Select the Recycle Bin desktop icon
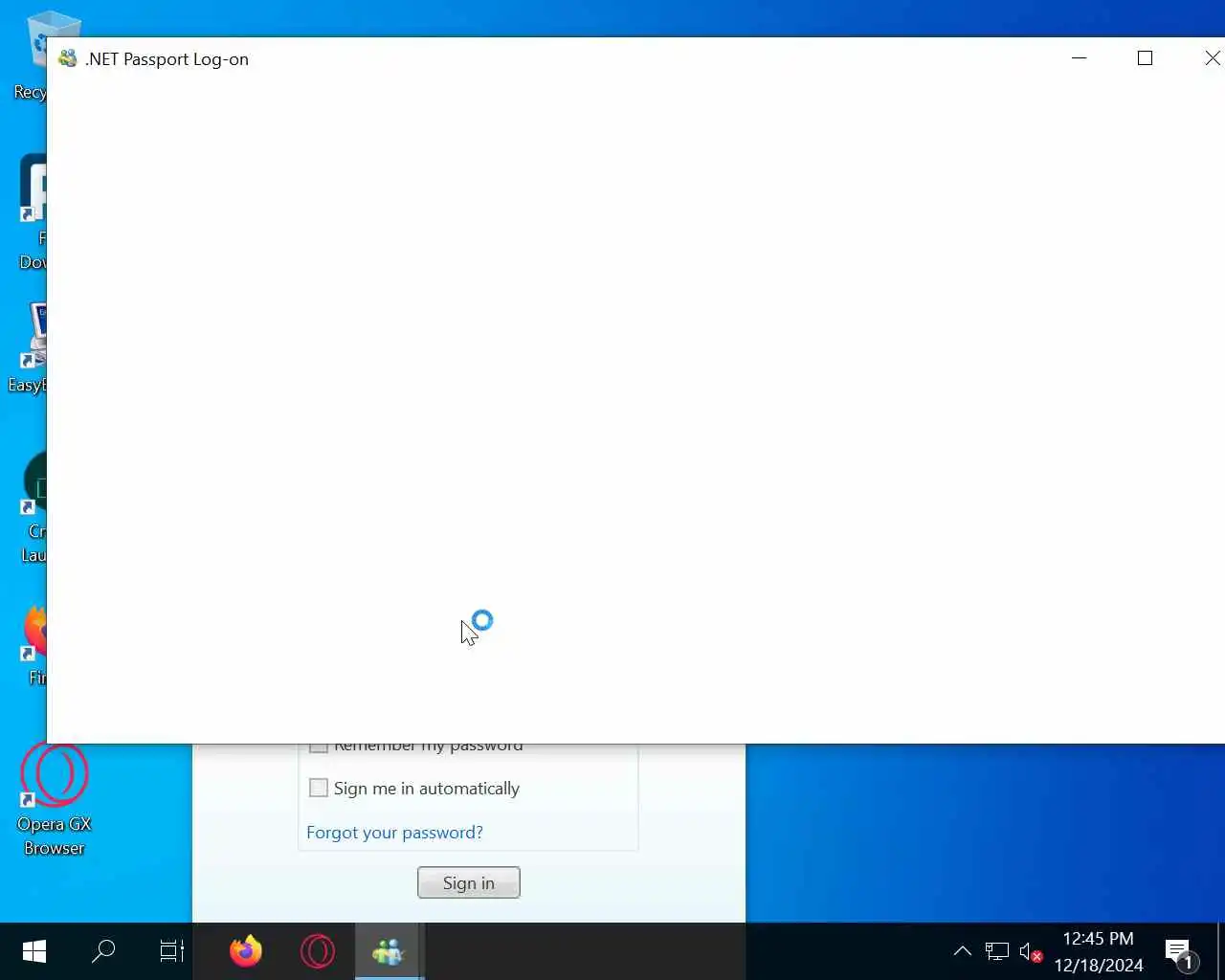Viewport: 1225px width, 980px height. click(x=29, y=56)
